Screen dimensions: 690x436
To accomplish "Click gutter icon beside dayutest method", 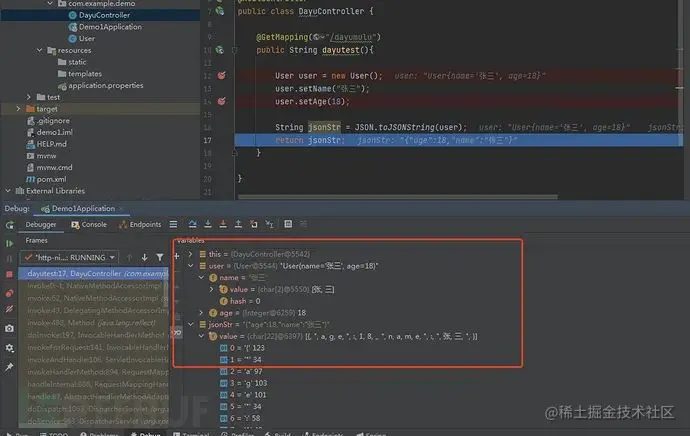I will click(x=220, y=50).
